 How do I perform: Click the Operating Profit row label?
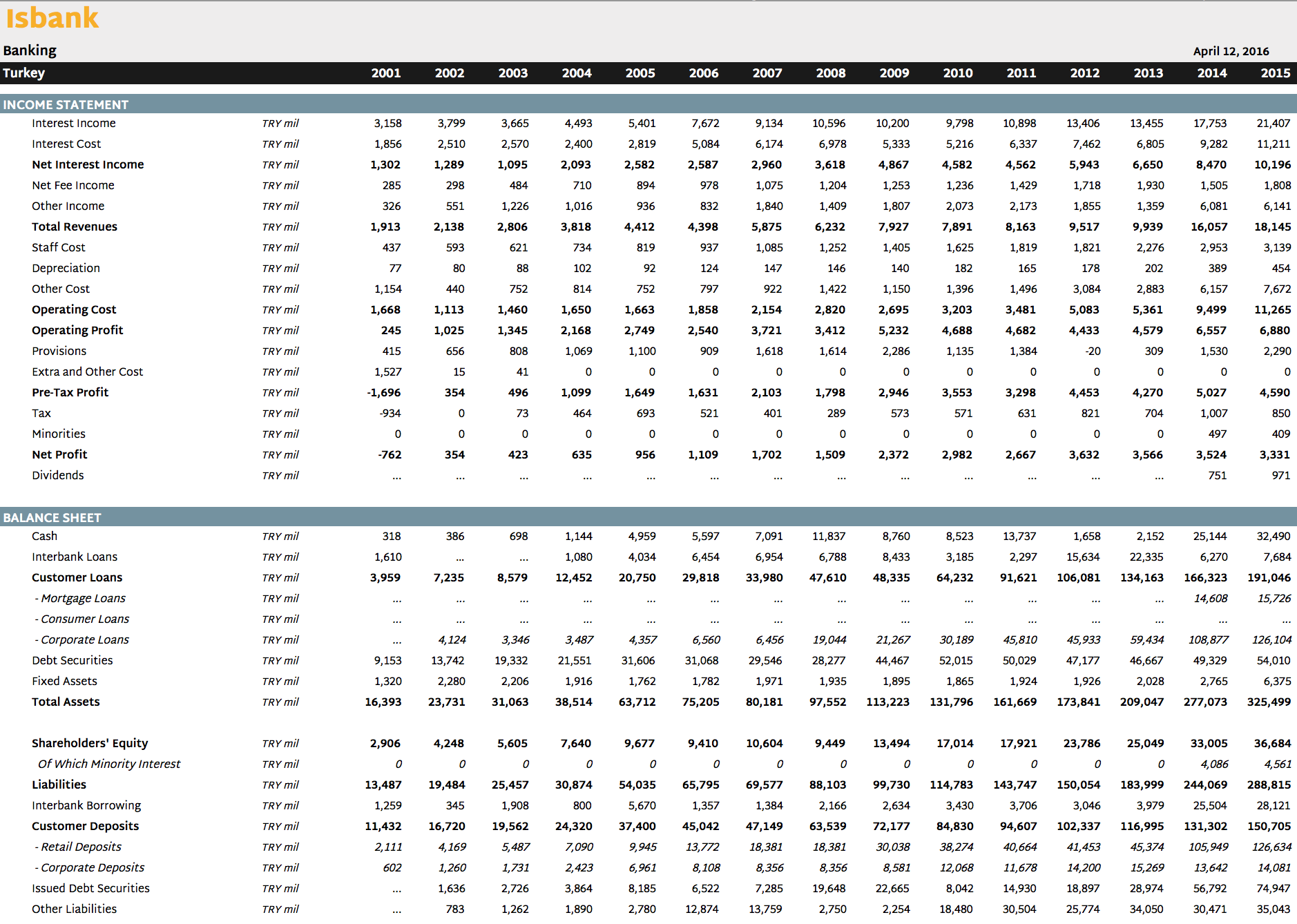77,330
